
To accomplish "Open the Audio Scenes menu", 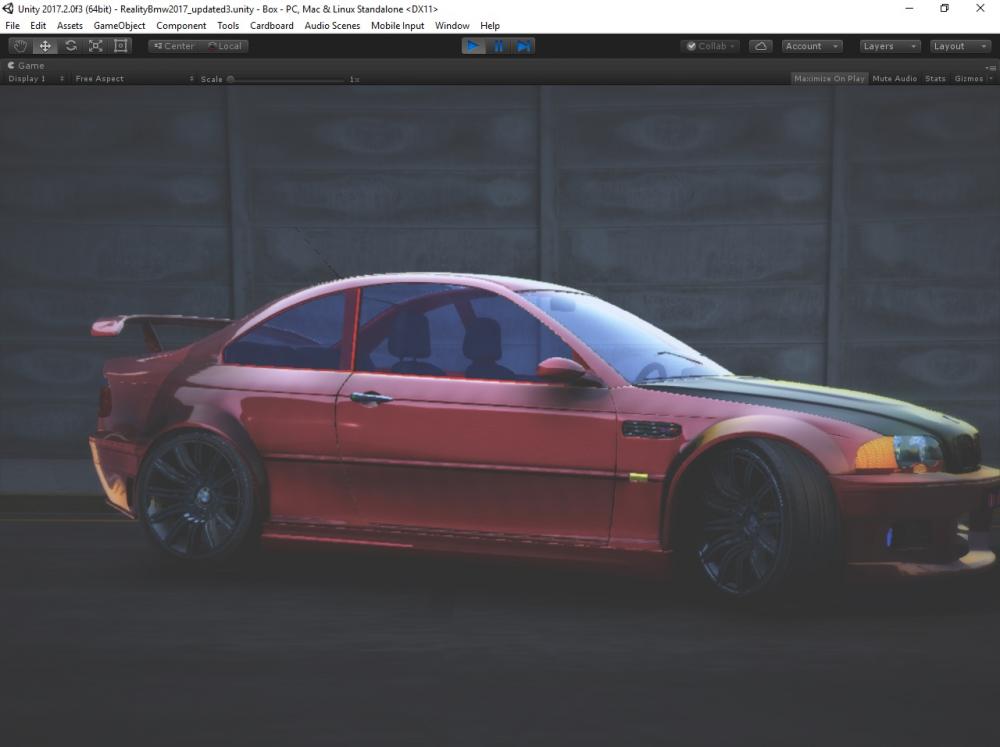I will [332, 26].
